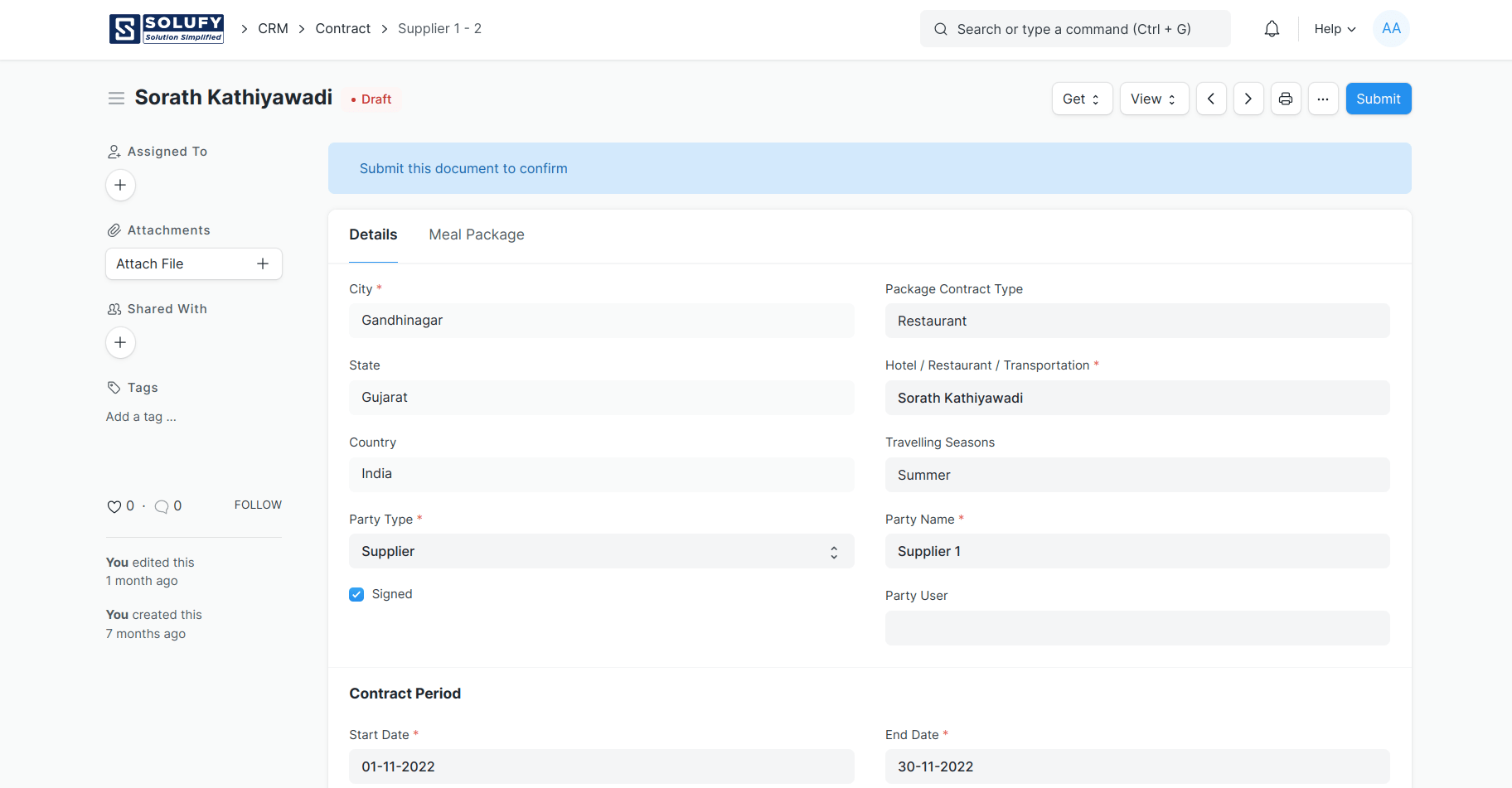Click the search magnifier icon
This screenshot has height=788, width=1512.
pos(940,29)
